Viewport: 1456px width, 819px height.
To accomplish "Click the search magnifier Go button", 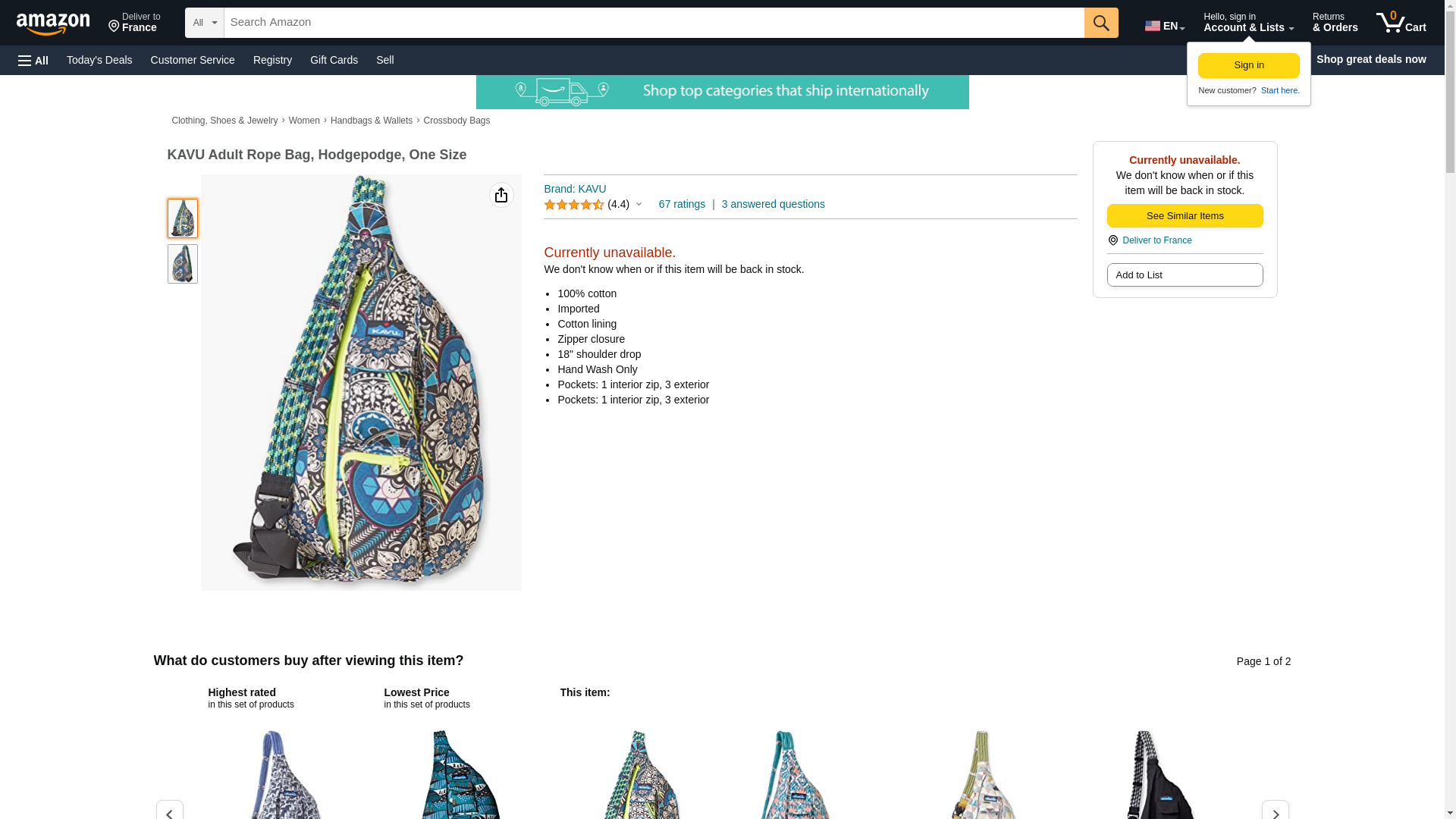I will 1101,23.
